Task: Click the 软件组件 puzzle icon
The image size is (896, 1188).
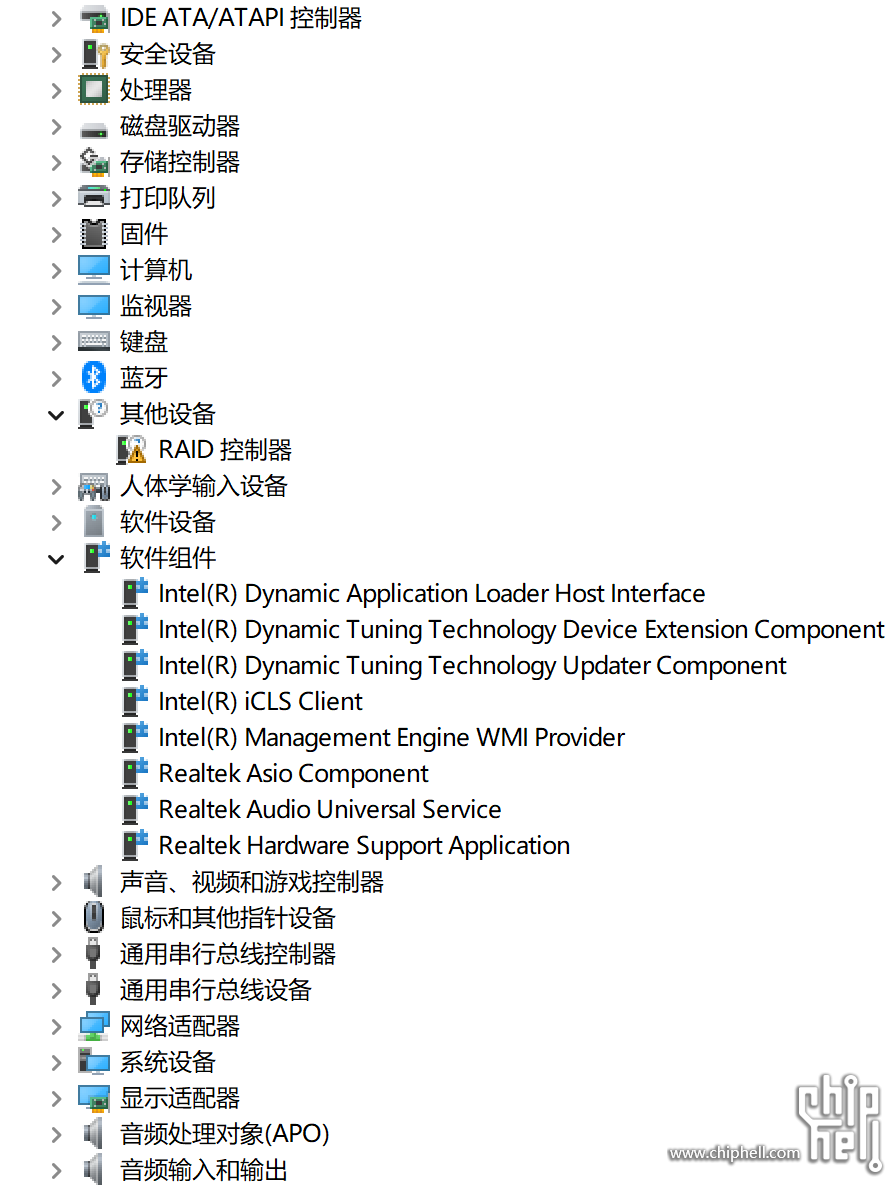Action: coord(96,558)
